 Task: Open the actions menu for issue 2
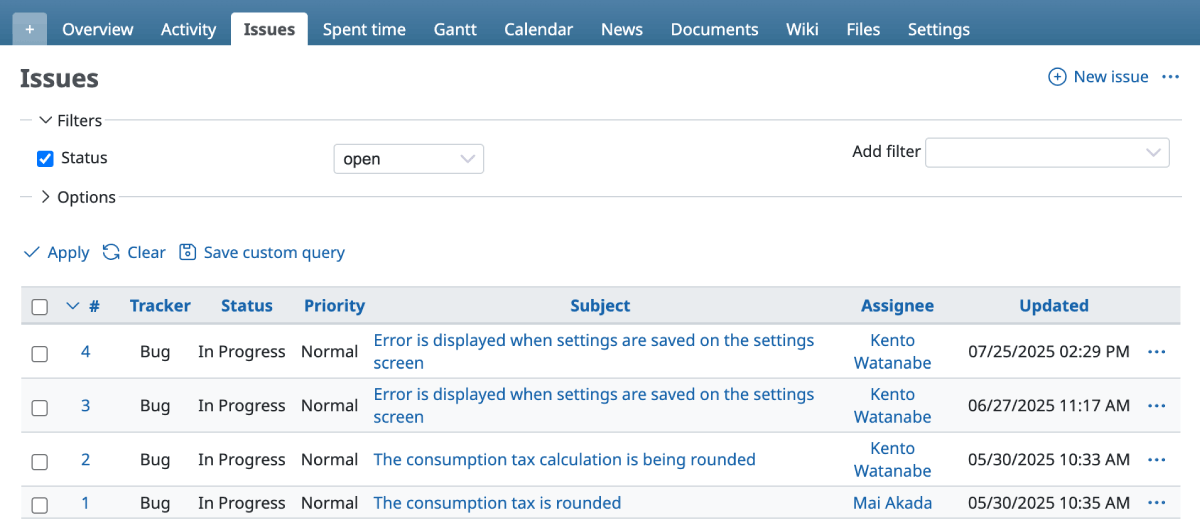pyautogui.click(x=1157, y=460)
